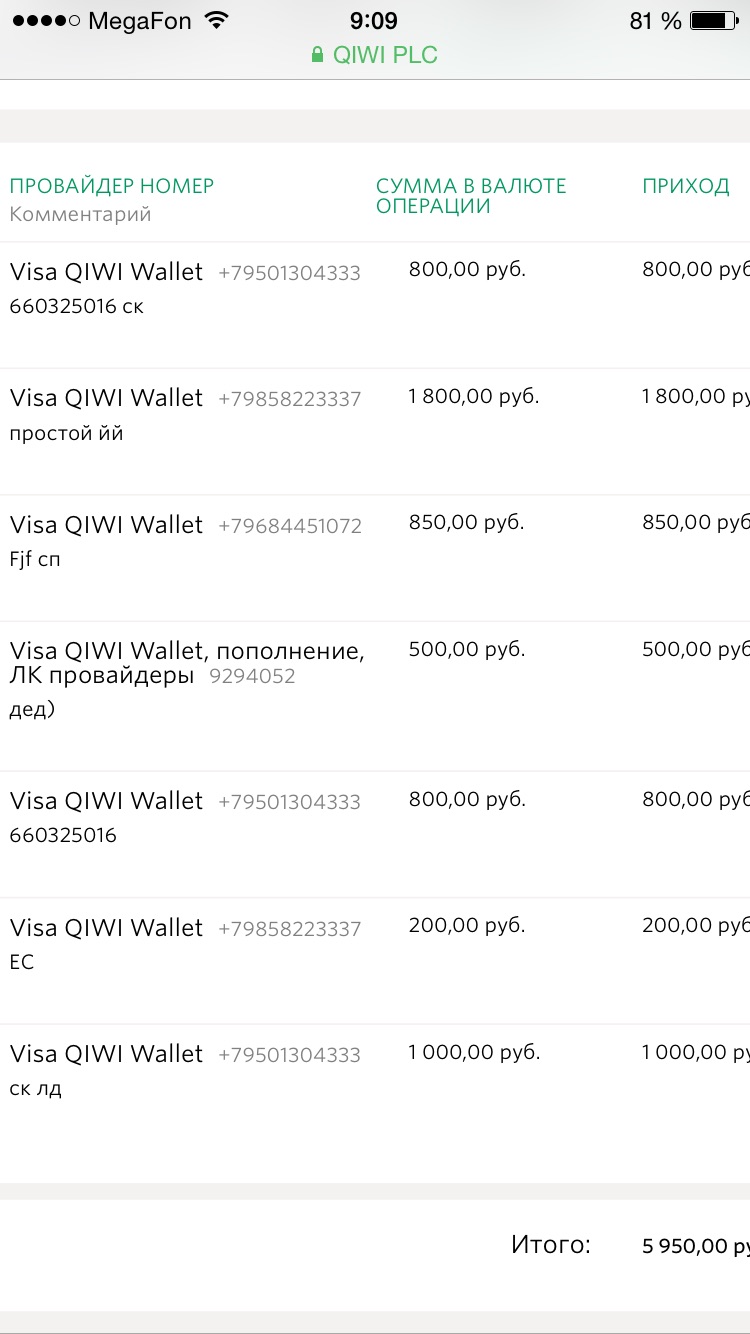Select the 500,00 руб. operation amount

pos(467,650)
